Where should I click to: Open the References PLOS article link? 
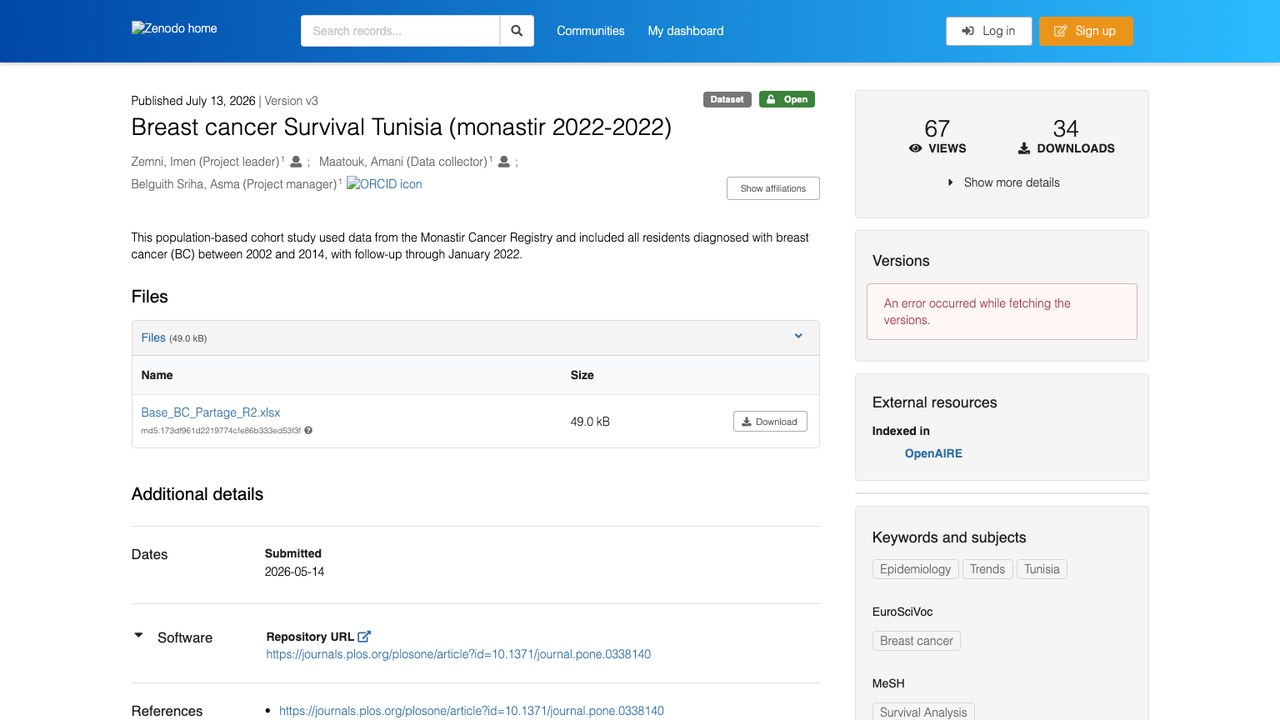click(471, 711)
